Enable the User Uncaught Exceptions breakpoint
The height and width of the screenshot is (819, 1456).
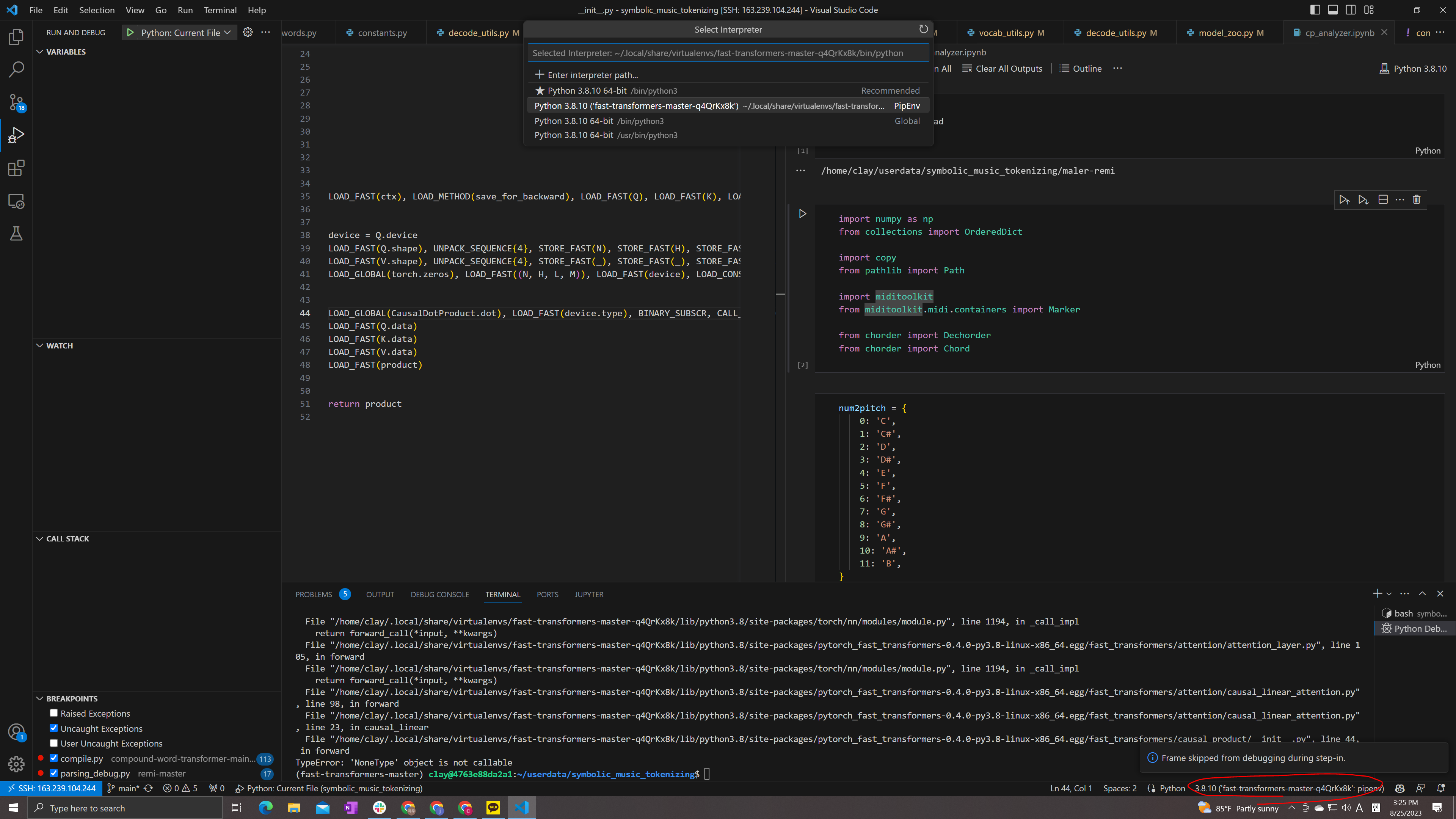tap(54, 743)
